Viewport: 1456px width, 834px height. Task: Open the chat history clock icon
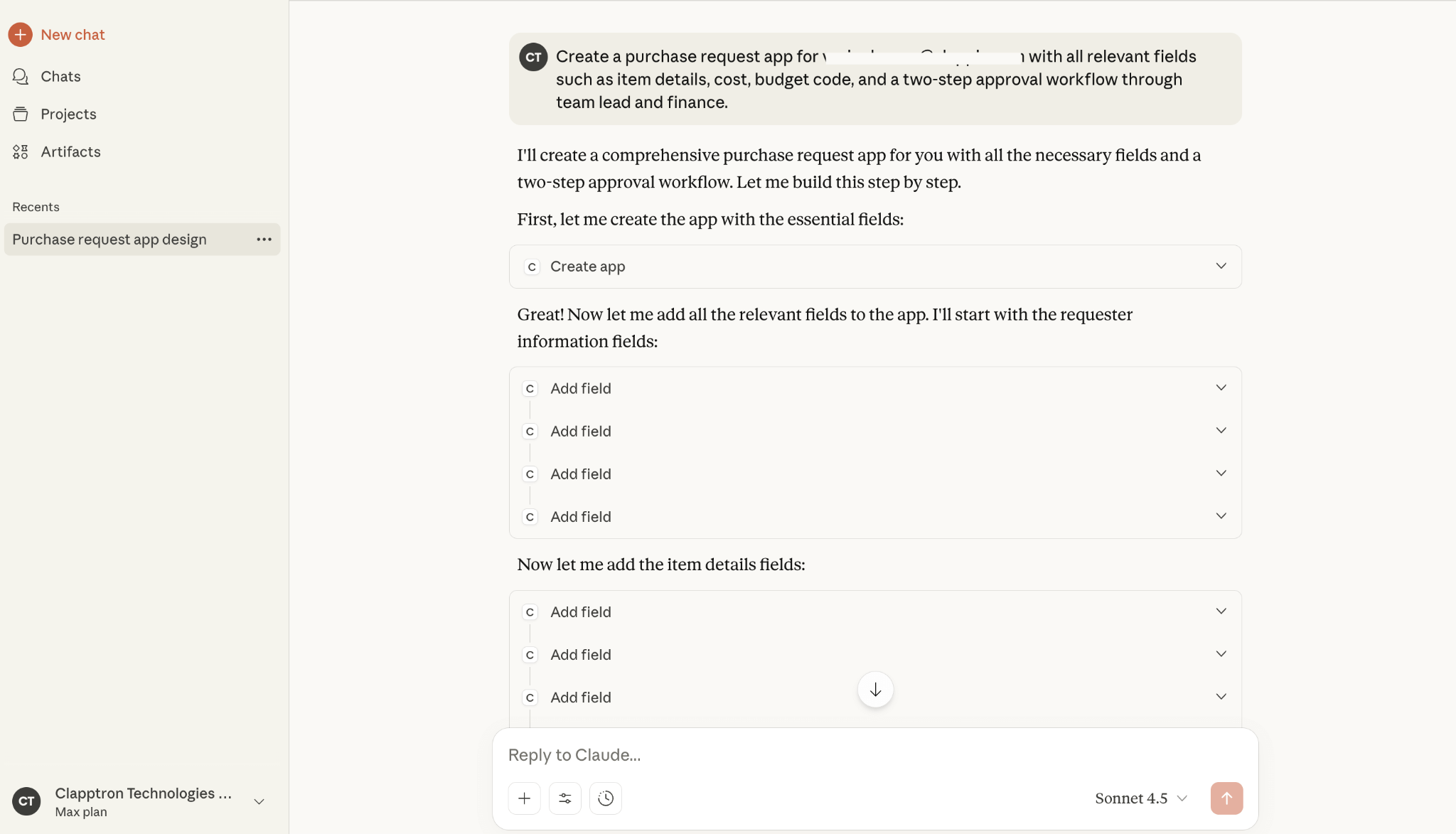coord(606,798)
